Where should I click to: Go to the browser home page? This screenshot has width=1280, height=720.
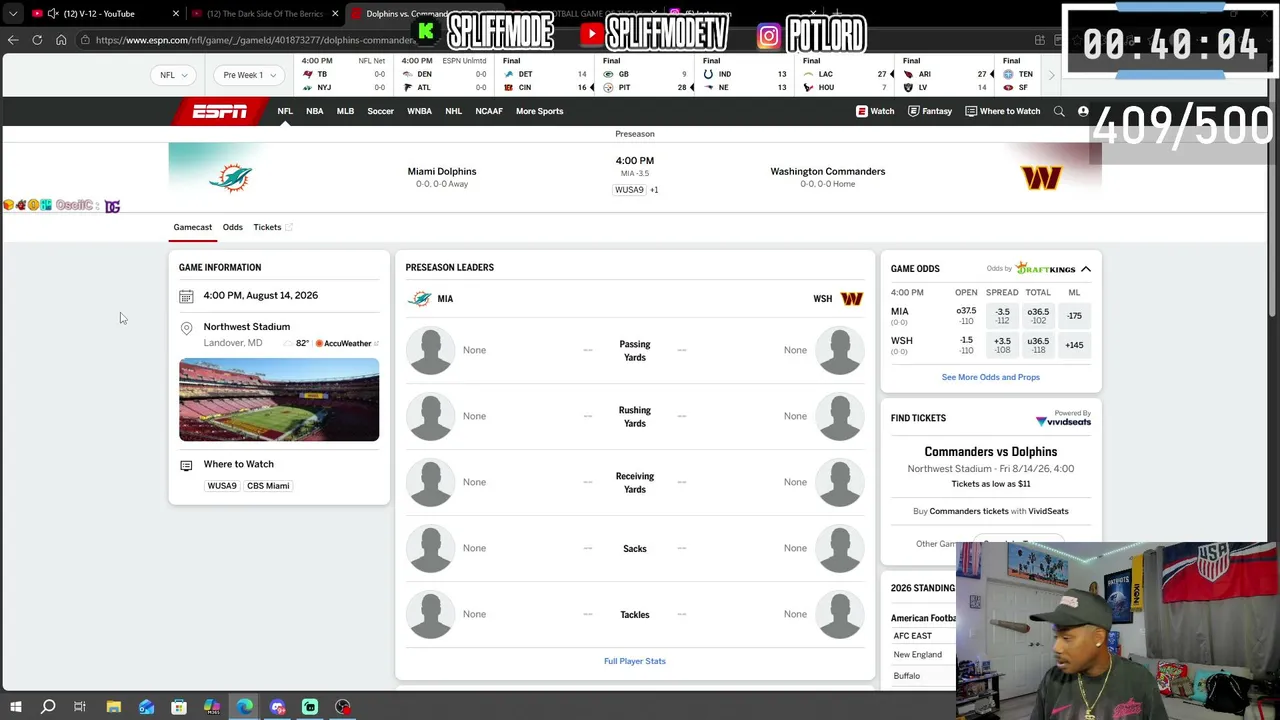(61, 40)
